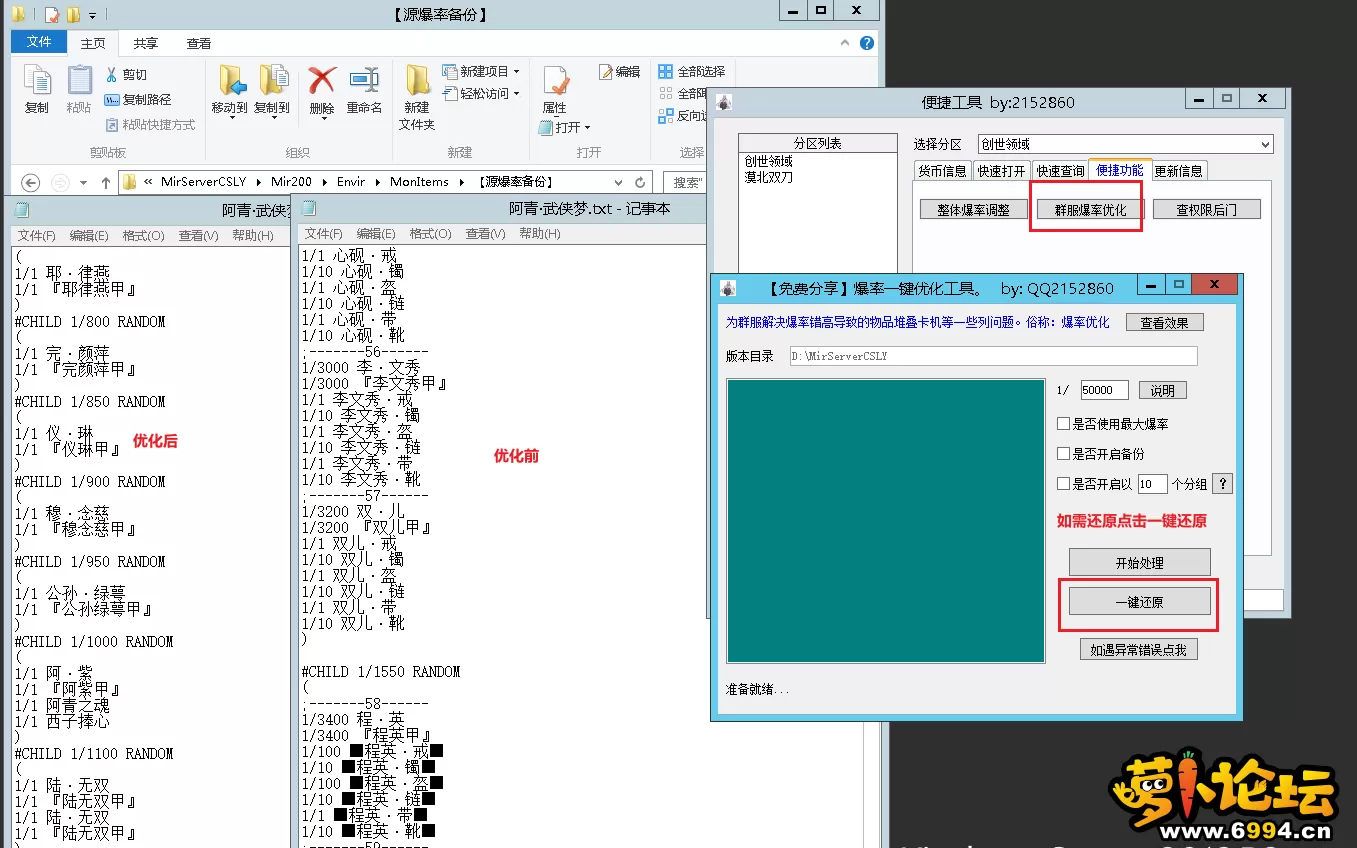This screenshot has width=1357, height=848.
Task: Click the 便捷工具 window title bar icon
Action: tap(725, 101)
